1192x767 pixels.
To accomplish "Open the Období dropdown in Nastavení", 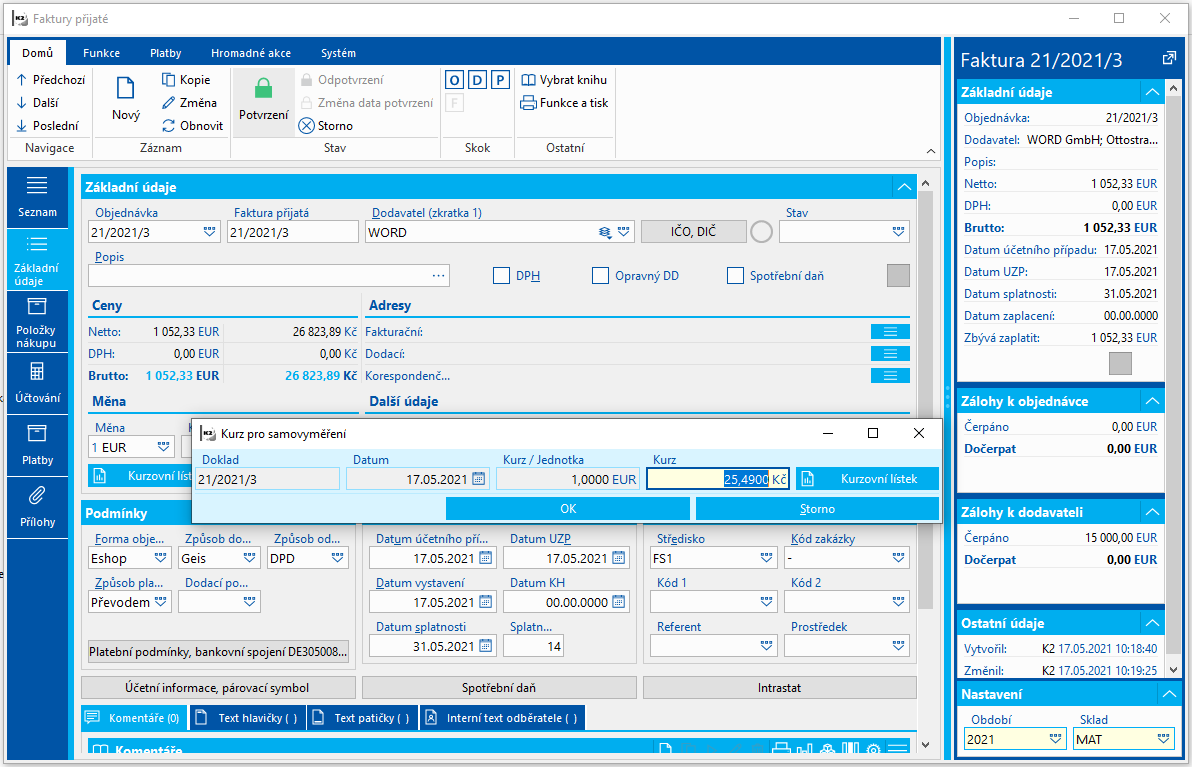I will [1056, 739].
